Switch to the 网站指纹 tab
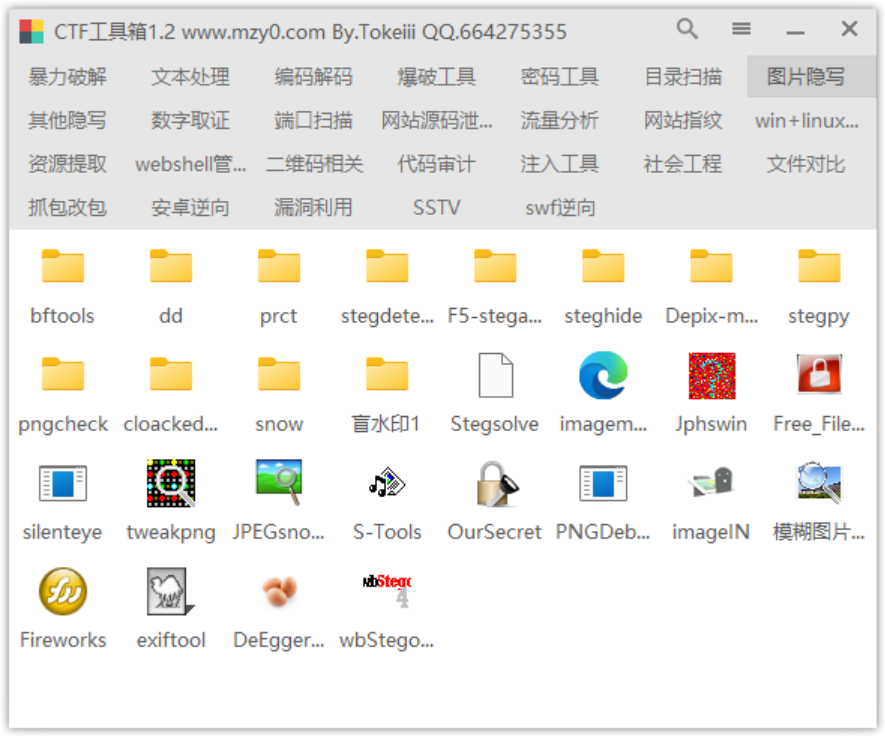 pos(684,120)
